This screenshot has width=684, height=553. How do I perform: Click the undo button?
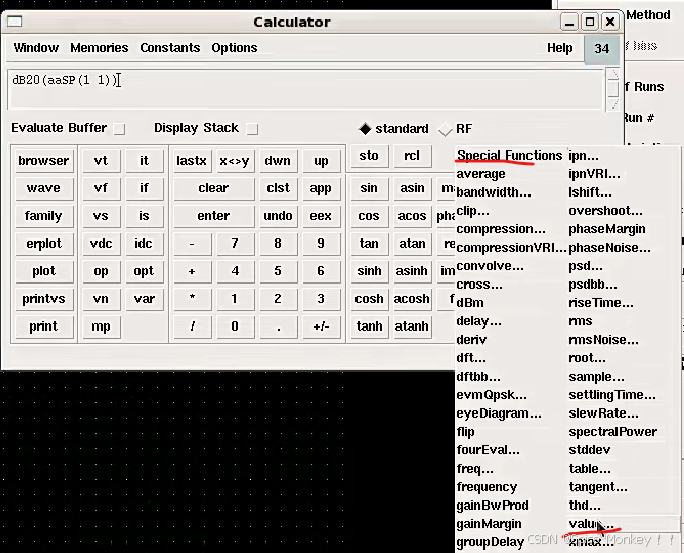tap(278, 216)
